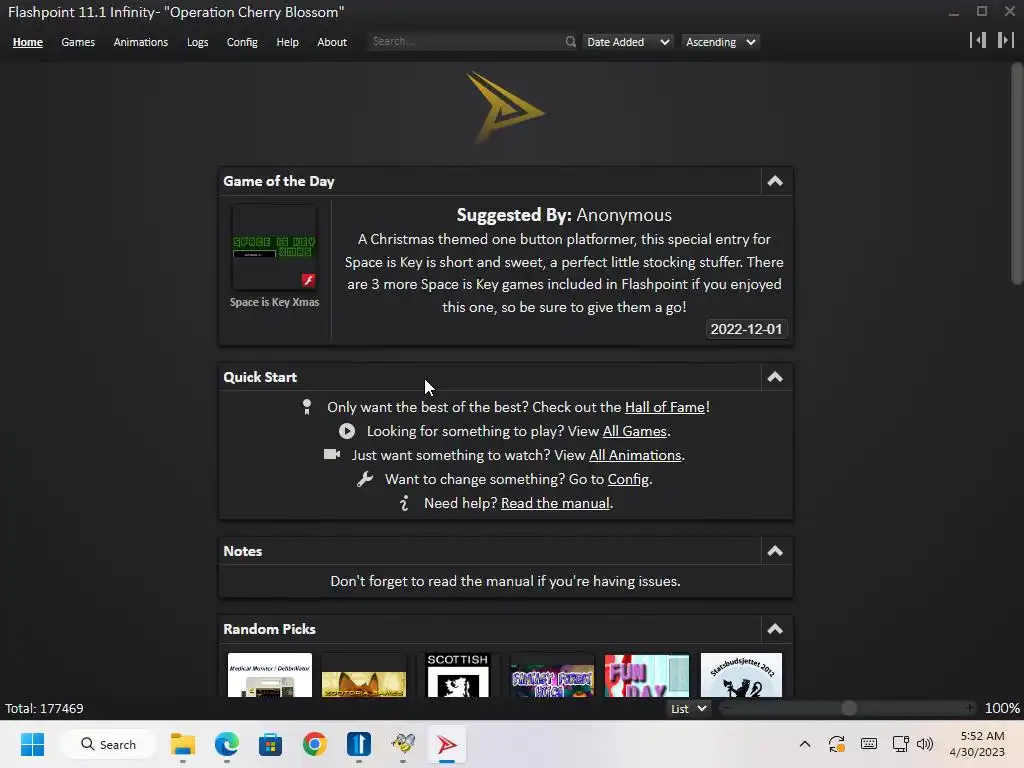Click the medal icon beside Hall of Fame

(307, 407)
